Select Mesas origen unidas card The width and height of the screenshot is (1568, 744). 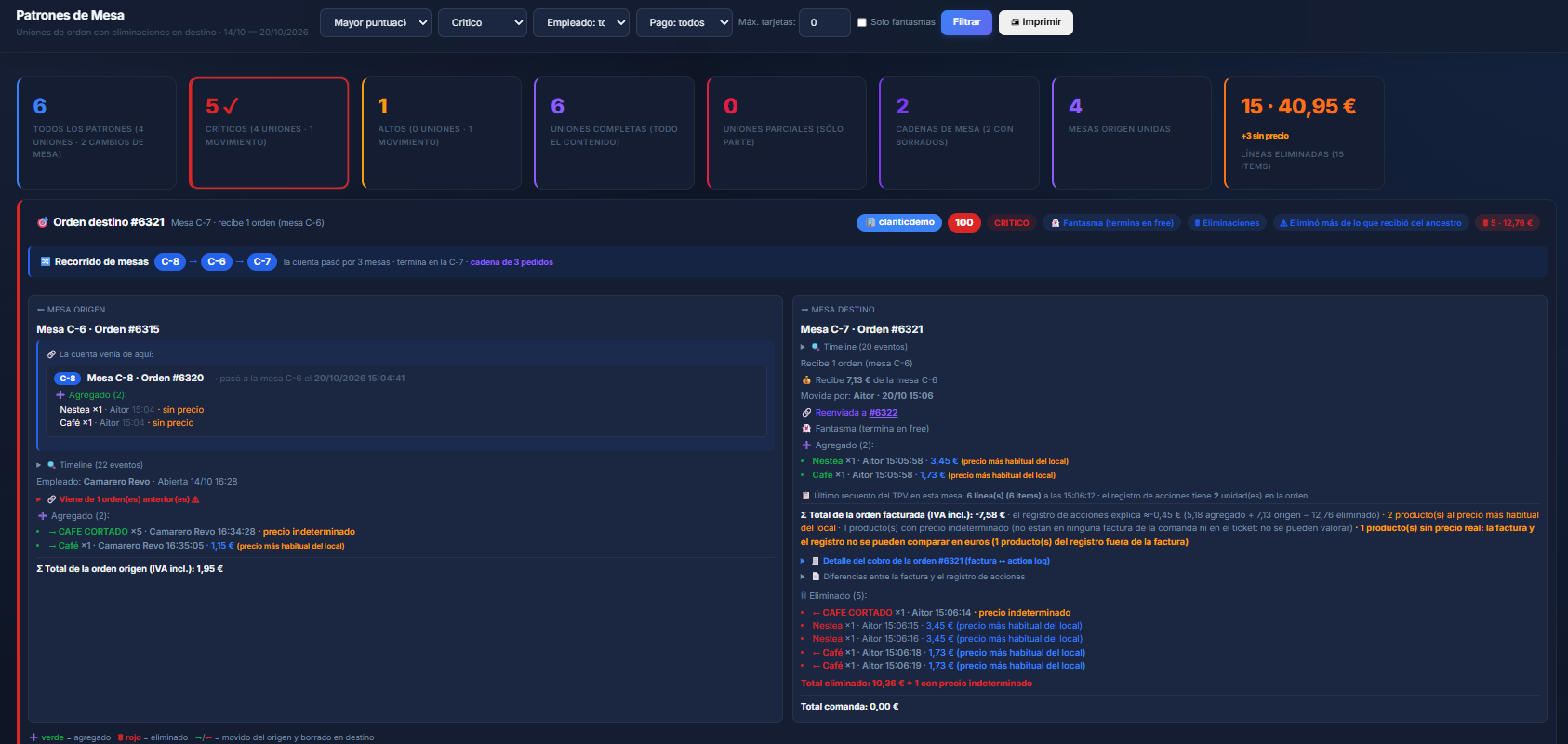(1132, 133)
